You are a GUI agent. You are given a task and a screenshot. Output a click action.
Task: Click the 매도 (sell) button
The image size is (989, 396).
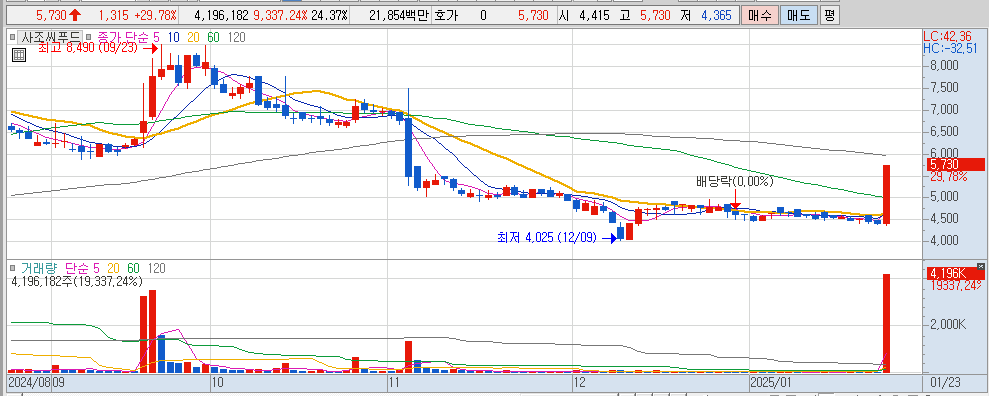point(799,15)
